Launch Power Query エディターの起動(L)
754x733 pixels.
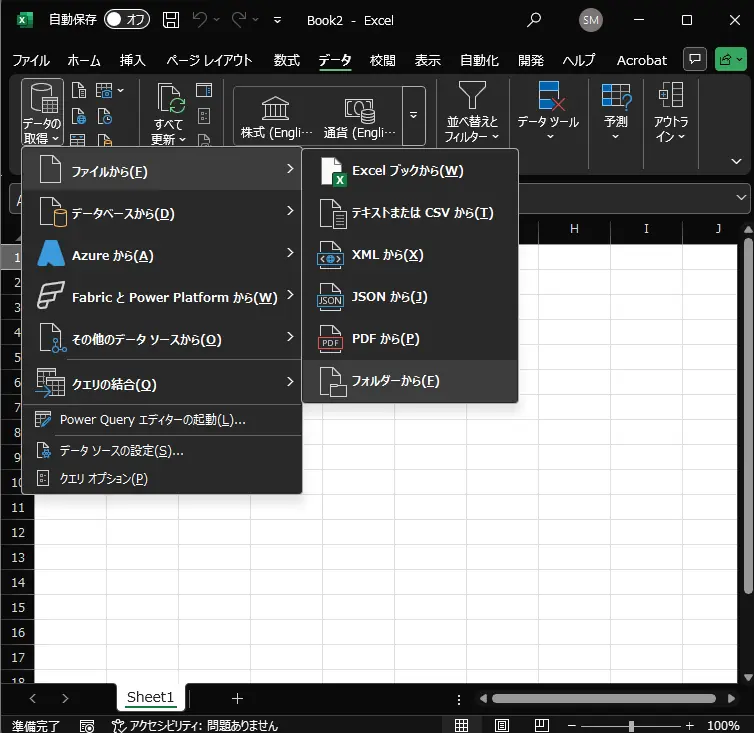(x=162, y=420)
